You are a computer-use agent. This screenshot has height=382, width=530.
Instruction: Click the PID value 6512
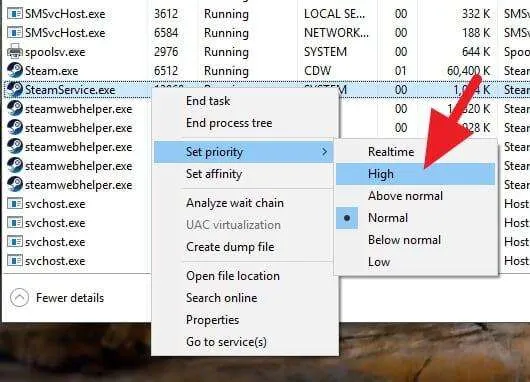click(166, 71)
